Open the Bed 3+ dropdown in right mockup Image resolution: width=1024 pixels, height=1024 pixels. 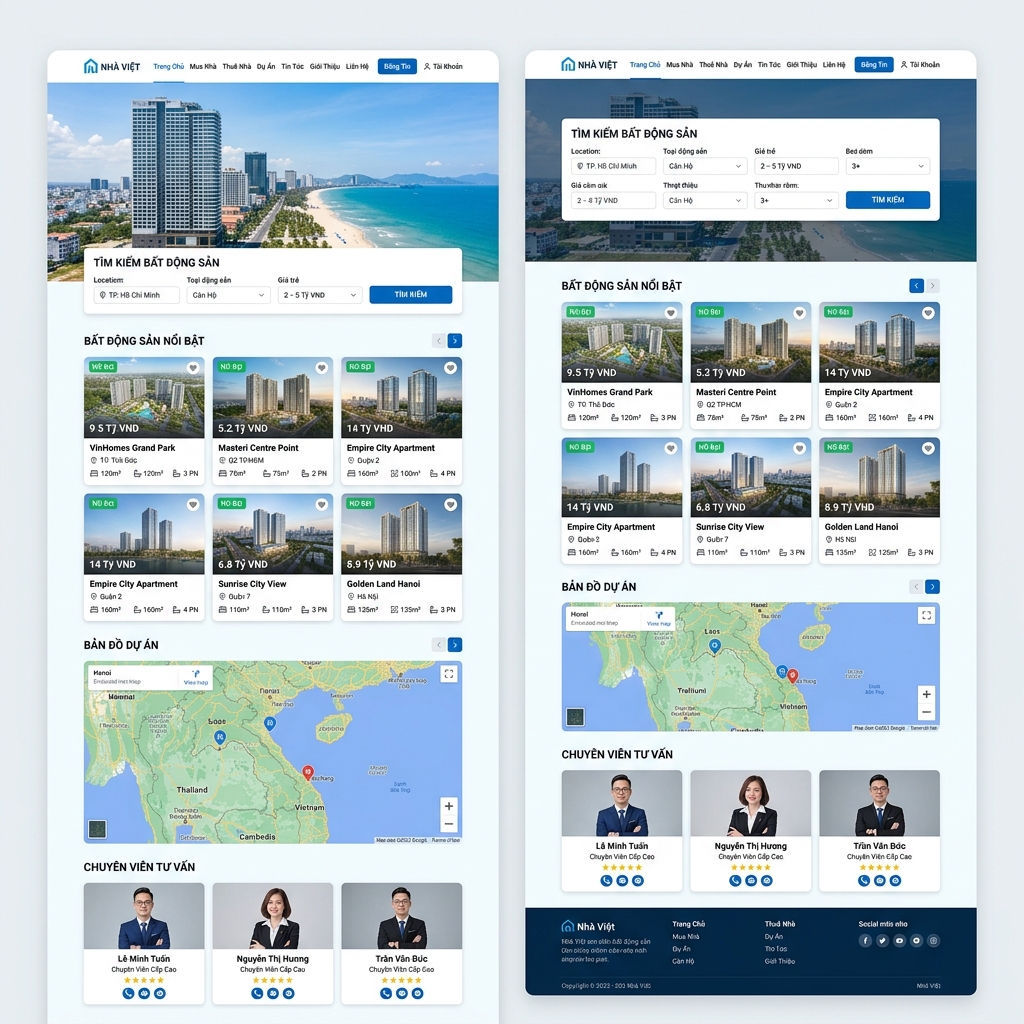coord(888,166)
